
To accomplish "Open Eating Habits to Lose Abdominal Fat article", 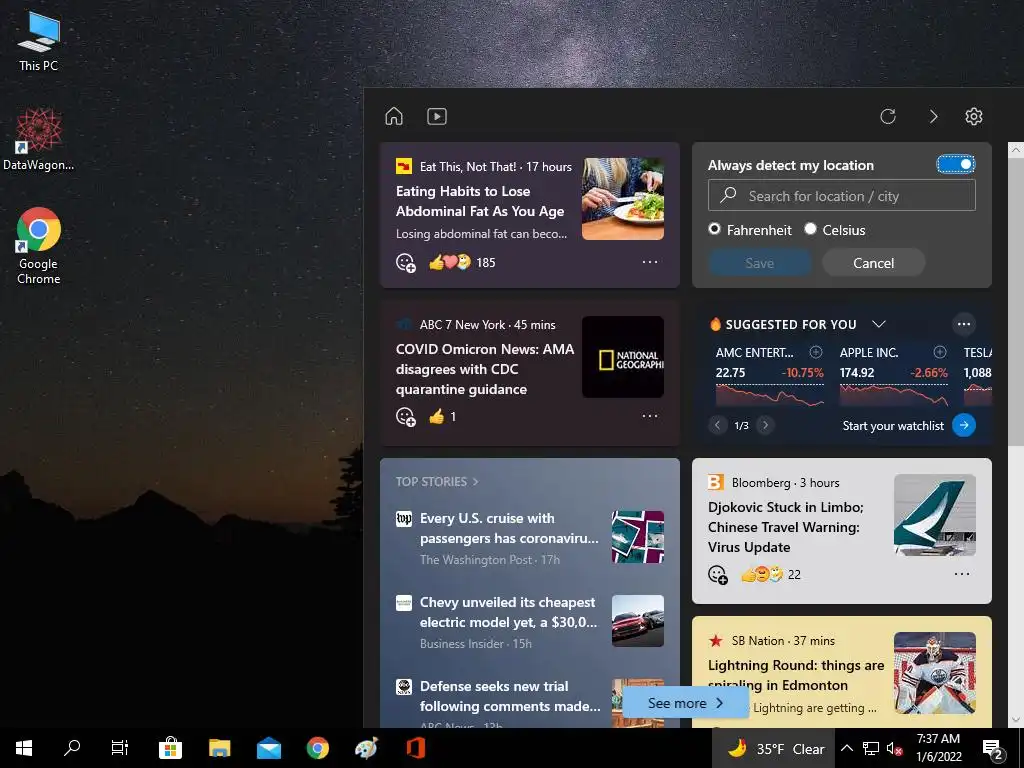I will [480, 201].
